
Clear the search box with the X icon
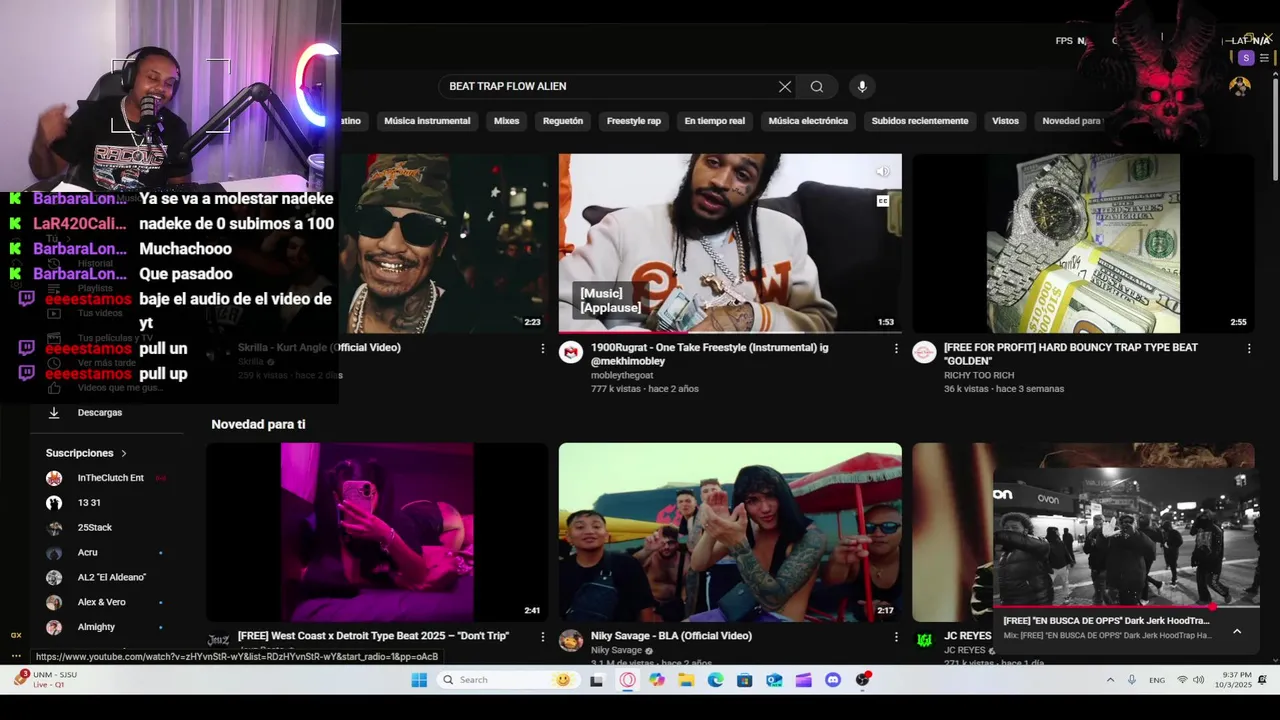785,87
